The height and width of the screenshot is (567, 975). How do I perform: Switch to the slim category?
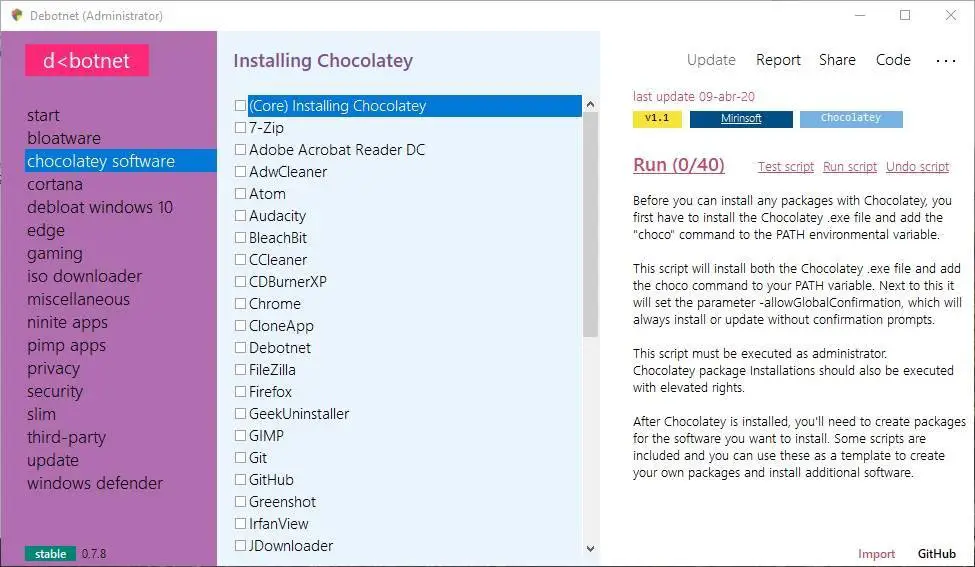[41, 414]
